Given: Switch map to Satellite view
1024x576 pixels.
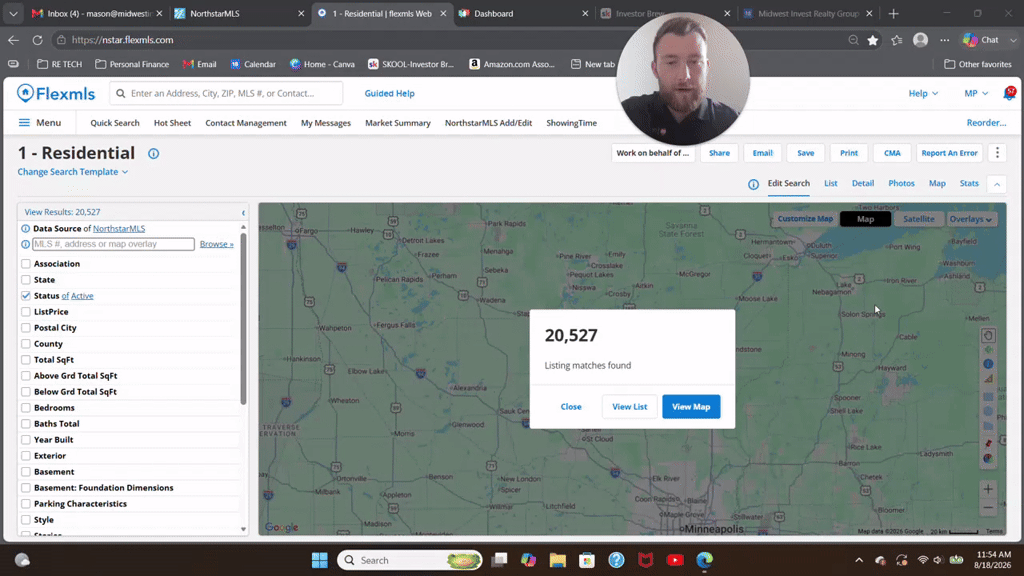Looking at the screenshot, I should pos(918,219).
